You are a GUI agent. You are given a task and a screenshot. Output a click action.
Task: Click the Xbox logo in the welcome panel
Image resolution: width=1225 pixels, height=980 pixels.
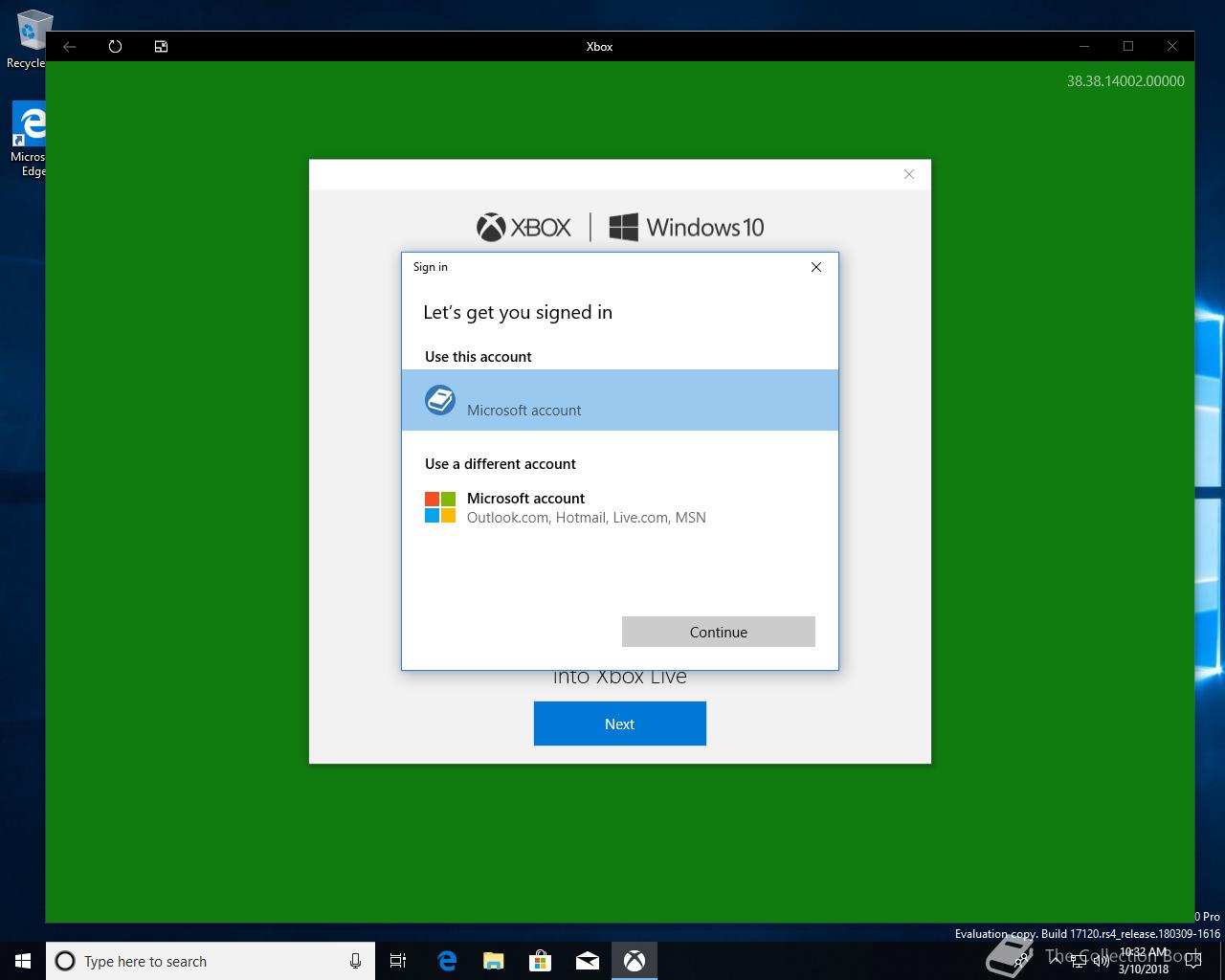pos(523,227)
